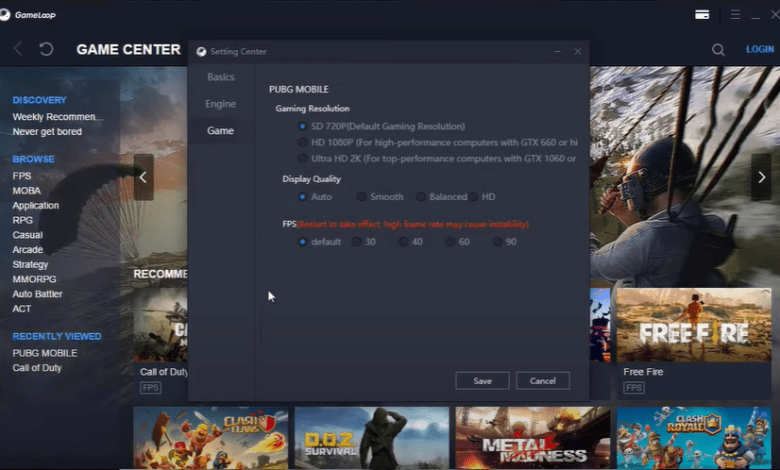This screenshot has height=470, width=780.
Task: Open the search icon in Game Center
Action: (718, 49)
